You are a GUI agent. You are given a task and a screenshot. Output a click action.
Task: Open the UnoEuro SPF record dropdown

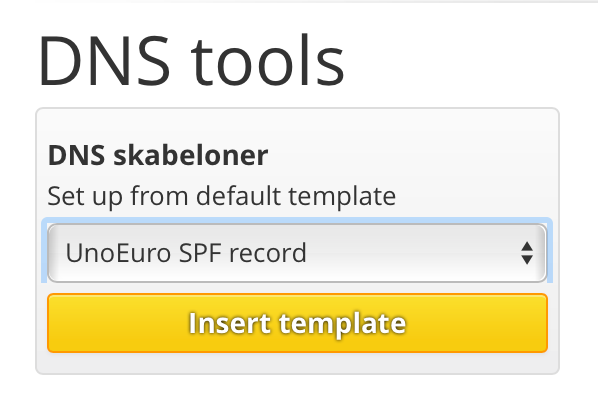pos(297,253)
